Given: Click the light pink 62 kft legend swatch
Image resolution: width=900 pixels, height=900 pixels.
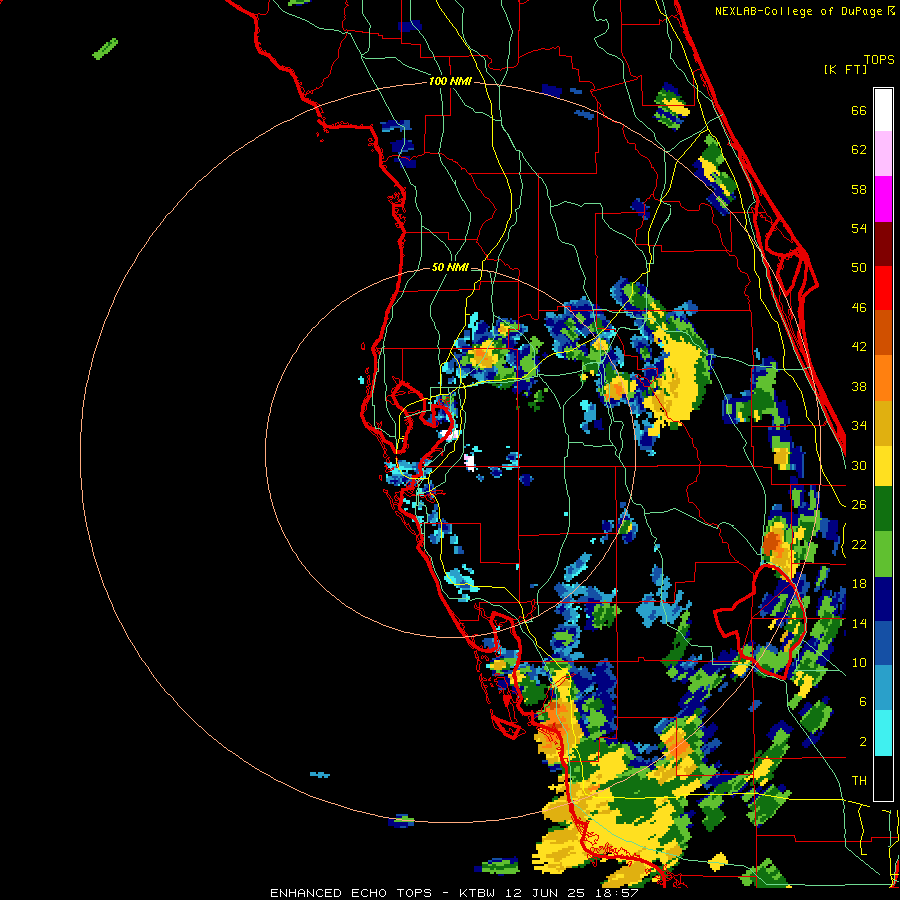Looking at the screenshot, I should point(883,154).
